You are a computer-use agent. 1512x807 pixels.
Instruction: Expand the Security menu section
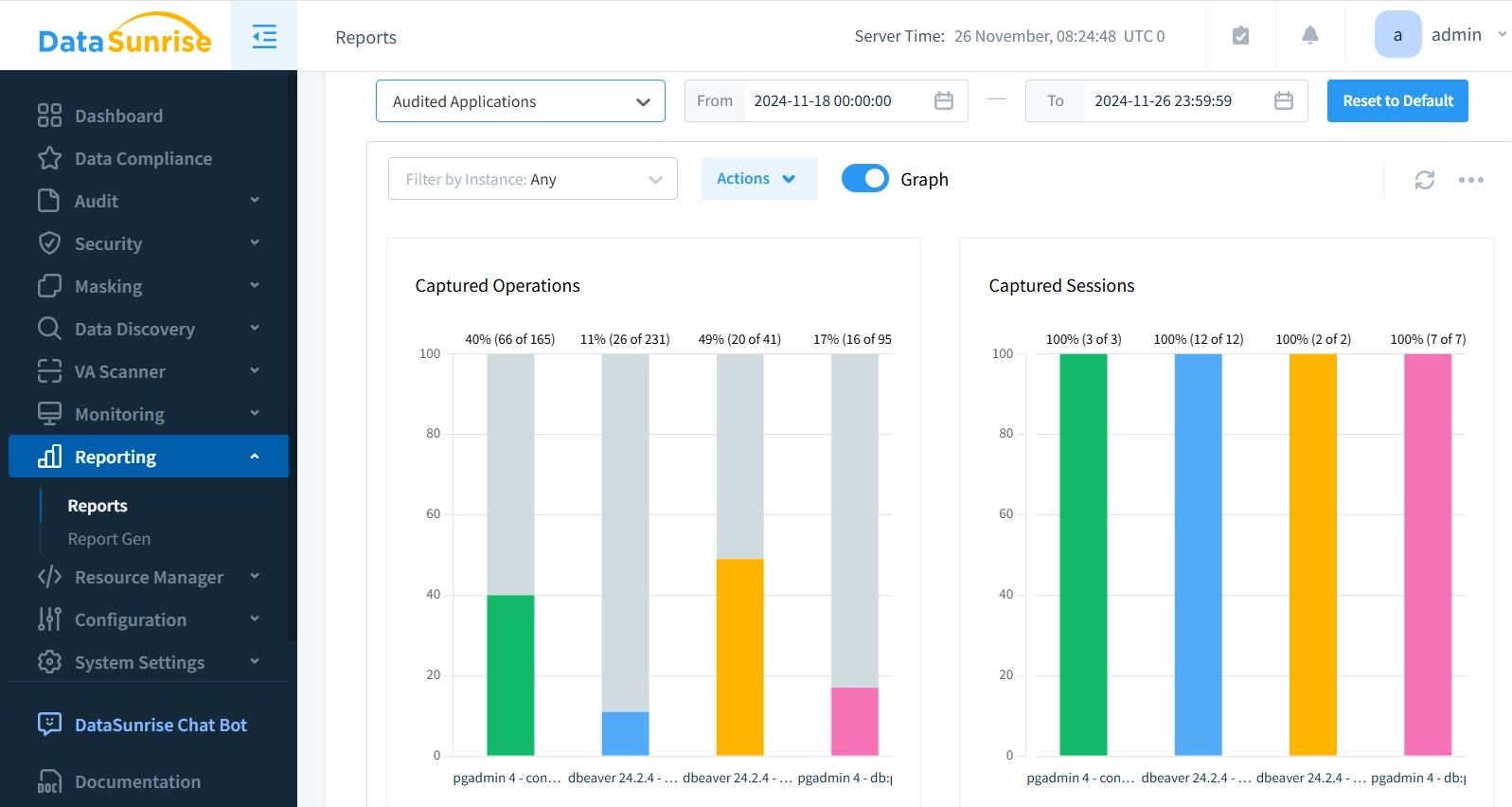(148, 243)
